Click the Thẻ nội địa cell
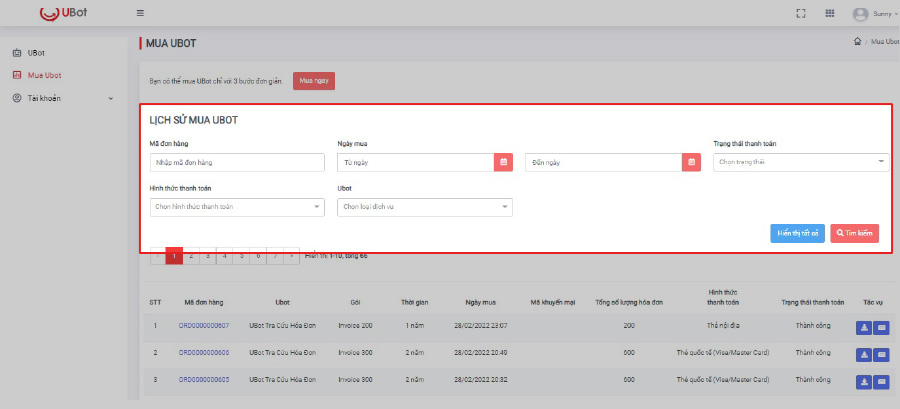This screenshot has width=900, height=409. point(723,326)
